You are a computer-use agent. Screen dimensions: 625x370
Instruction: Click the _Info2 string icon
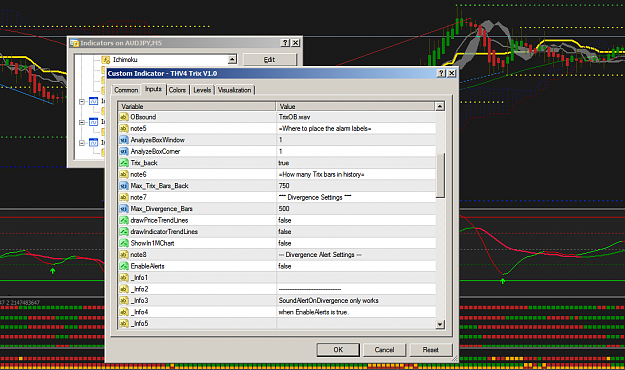click(124, 289)
